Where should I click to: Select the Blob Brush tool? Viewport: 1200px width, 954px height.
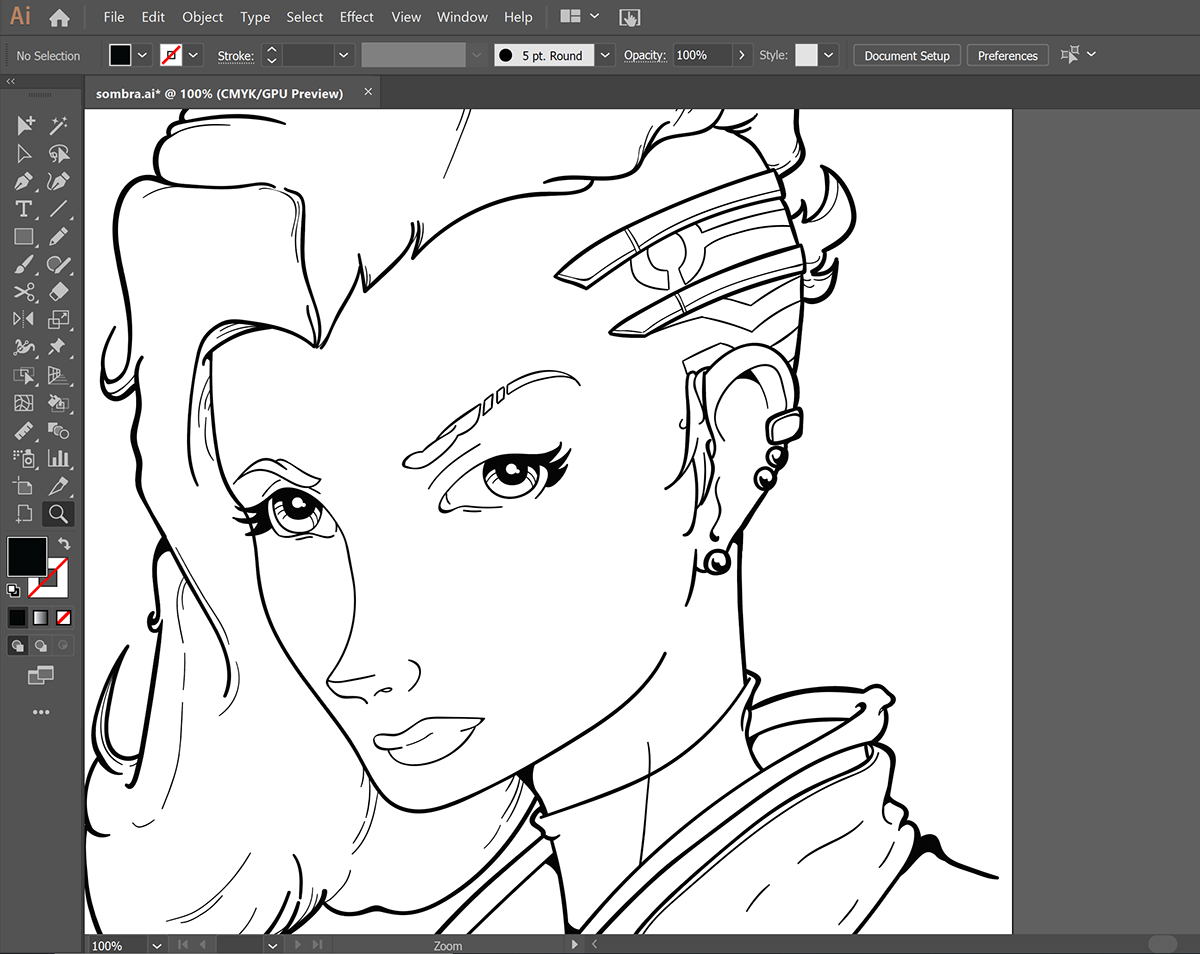[x=59, y=265]
